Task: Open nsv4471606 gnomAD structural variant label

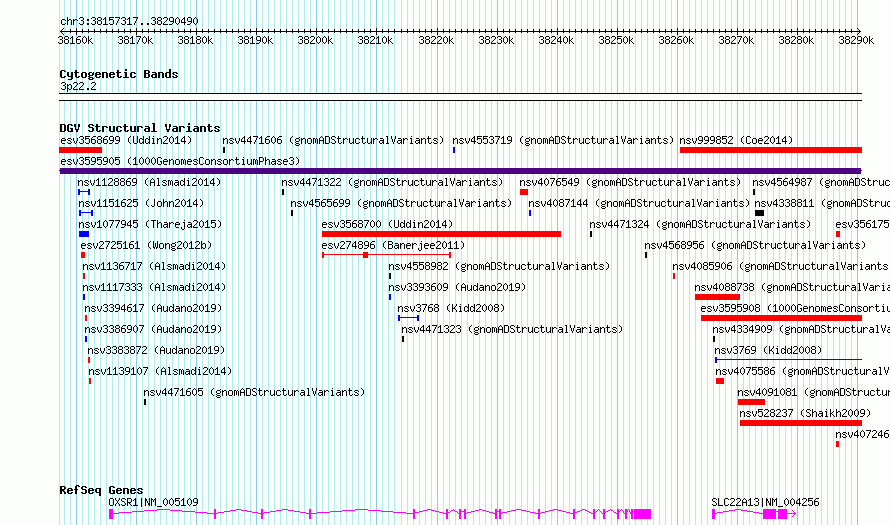Action: 333,140
